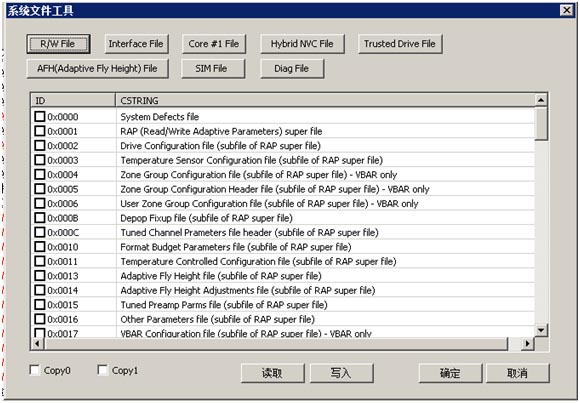Toggle the Copy1 checkbox

[x=102, y=370]
